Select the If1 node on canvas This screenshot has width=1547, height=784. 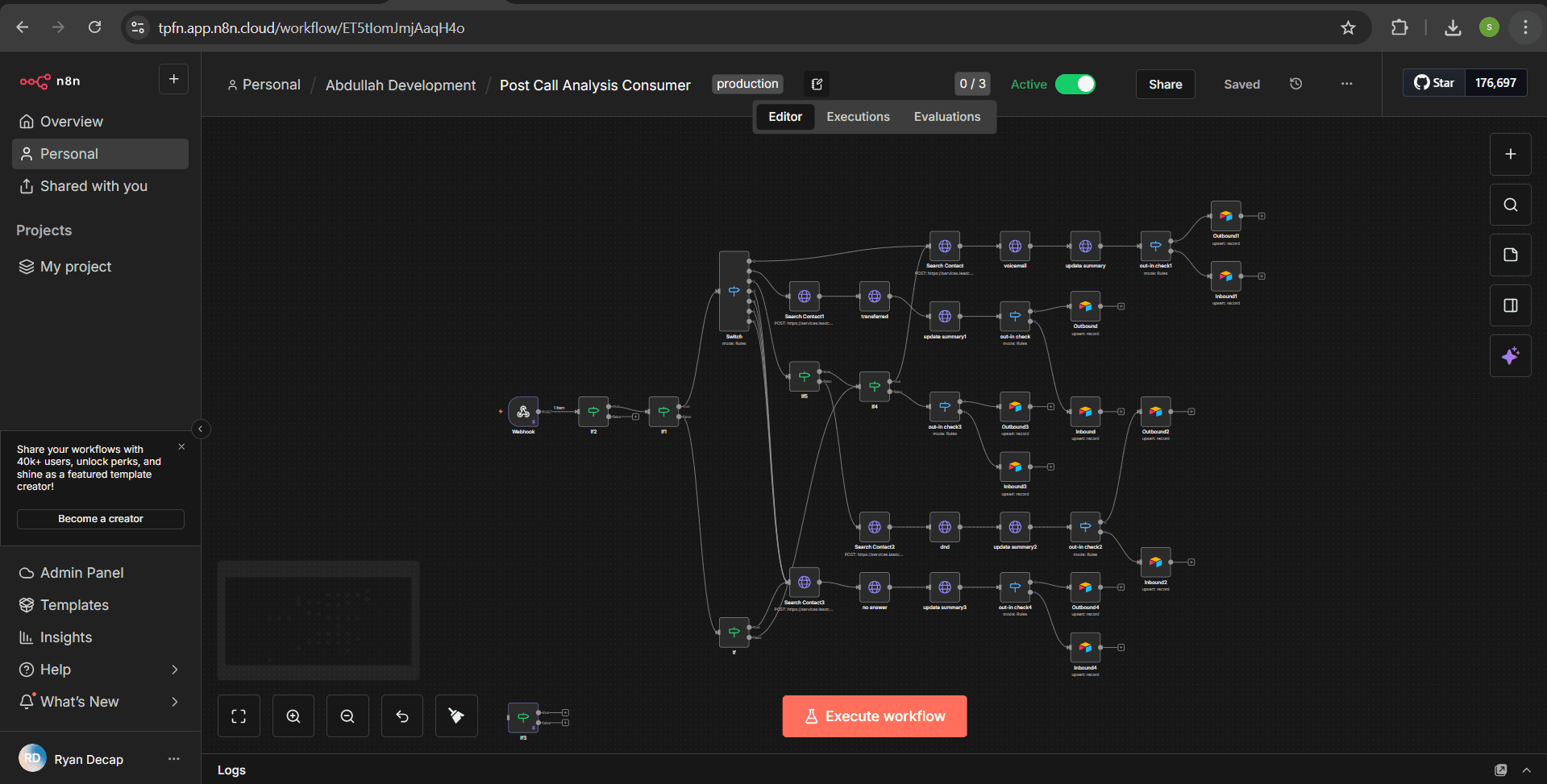pos(663,412)
